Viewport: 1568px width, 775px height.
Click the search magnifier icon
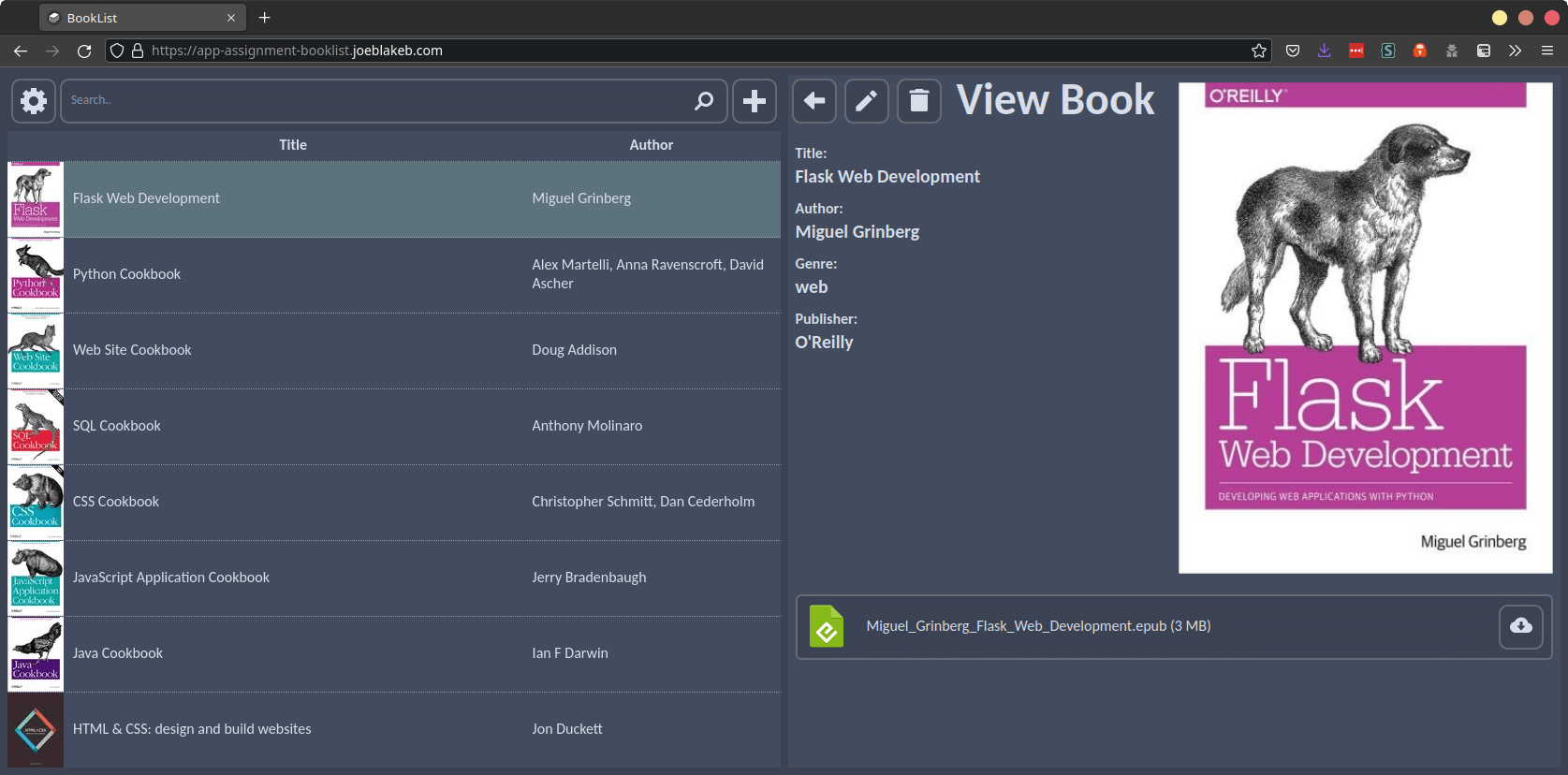704,101
